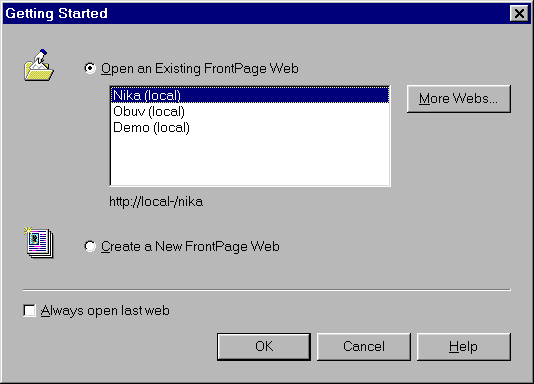The height and width of the screenshot is (384, 534).
Task: Open the Help button for this dialog
Action: pyautogui.click(x=464, y=347)
